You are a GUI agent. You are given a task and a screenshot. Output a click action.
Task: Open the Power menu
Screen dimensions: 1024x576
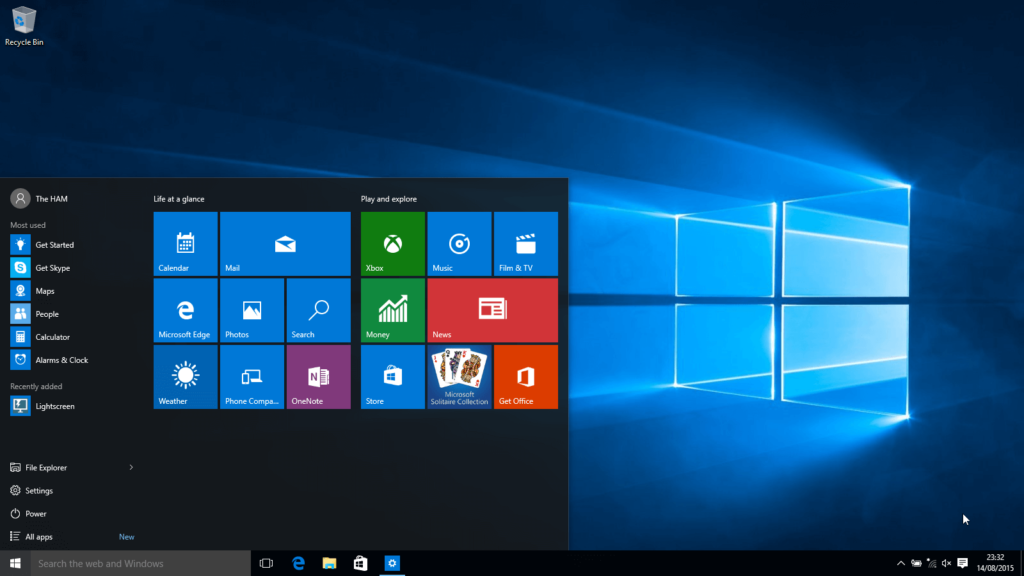click(x=36, y=513)
